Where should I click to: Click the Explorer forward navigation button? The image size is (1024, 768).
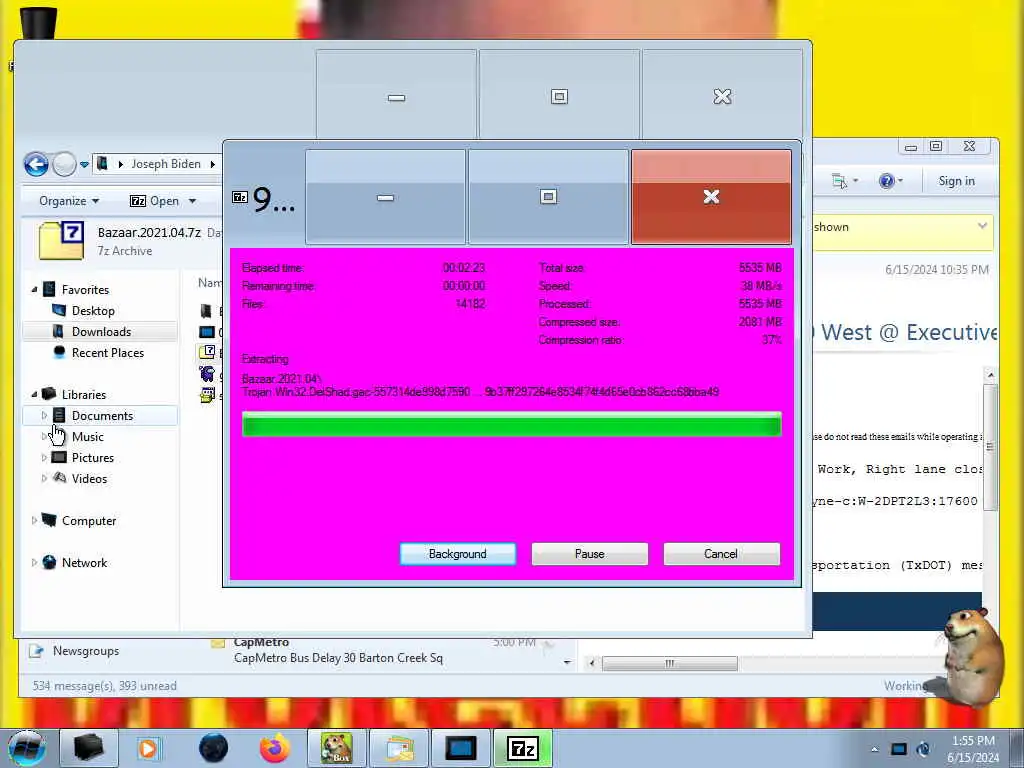click(64, 164)
